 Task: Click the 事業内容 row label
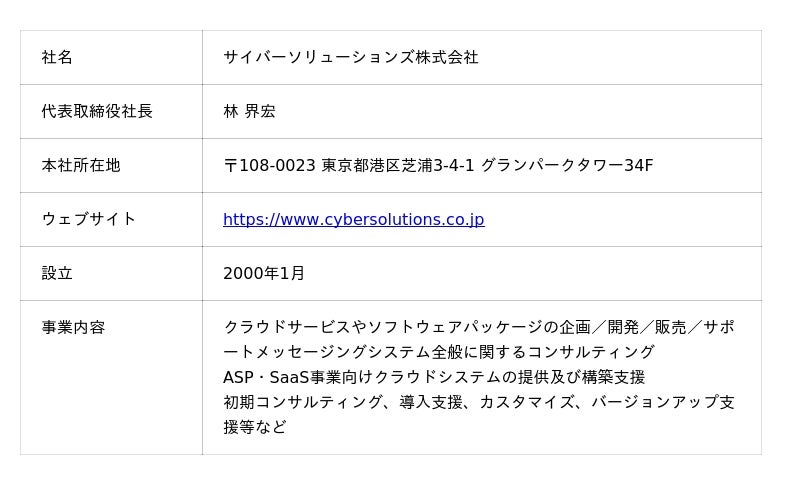click(73, 328)
